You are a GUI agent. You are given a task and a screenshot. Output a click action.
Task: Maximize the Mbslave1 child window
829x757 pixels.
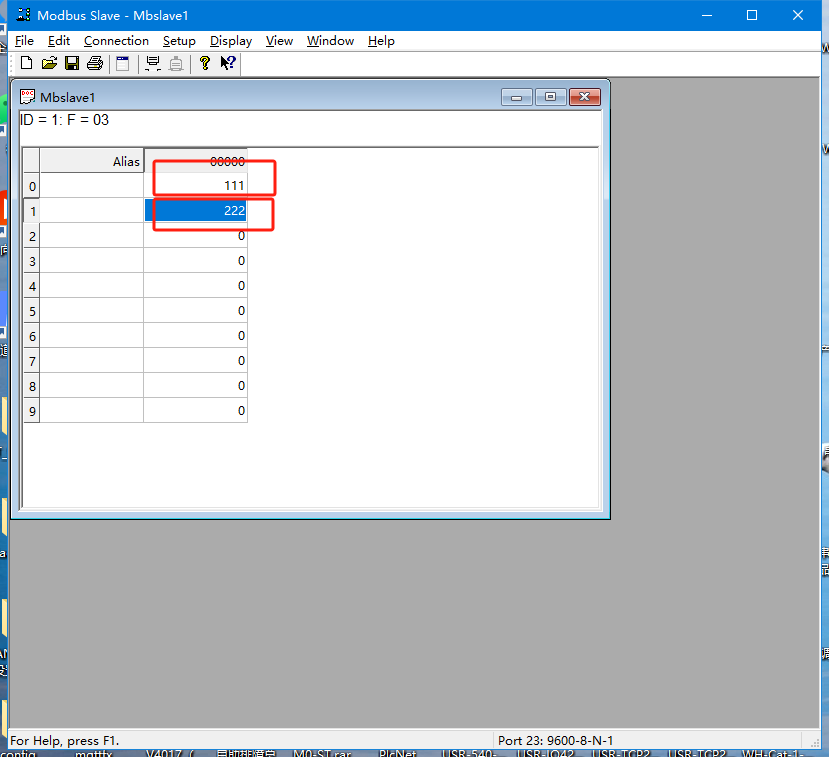click(550, 97)
